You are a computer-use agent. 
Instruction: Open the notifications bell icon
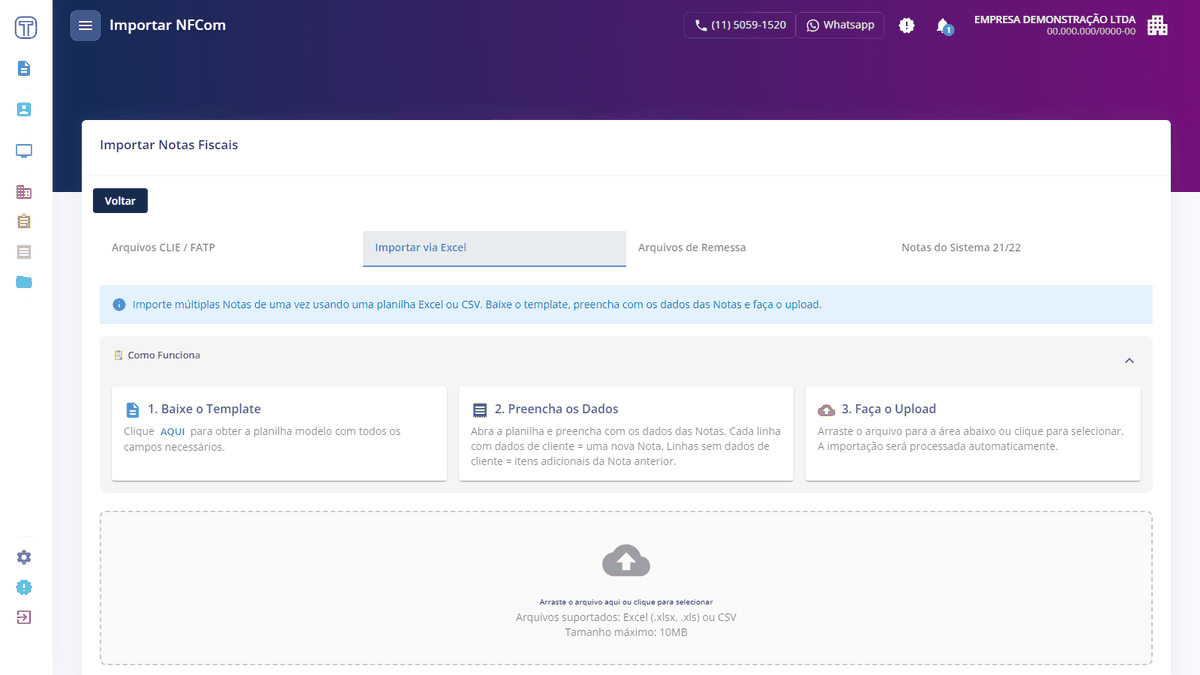(x=943, y=26)
